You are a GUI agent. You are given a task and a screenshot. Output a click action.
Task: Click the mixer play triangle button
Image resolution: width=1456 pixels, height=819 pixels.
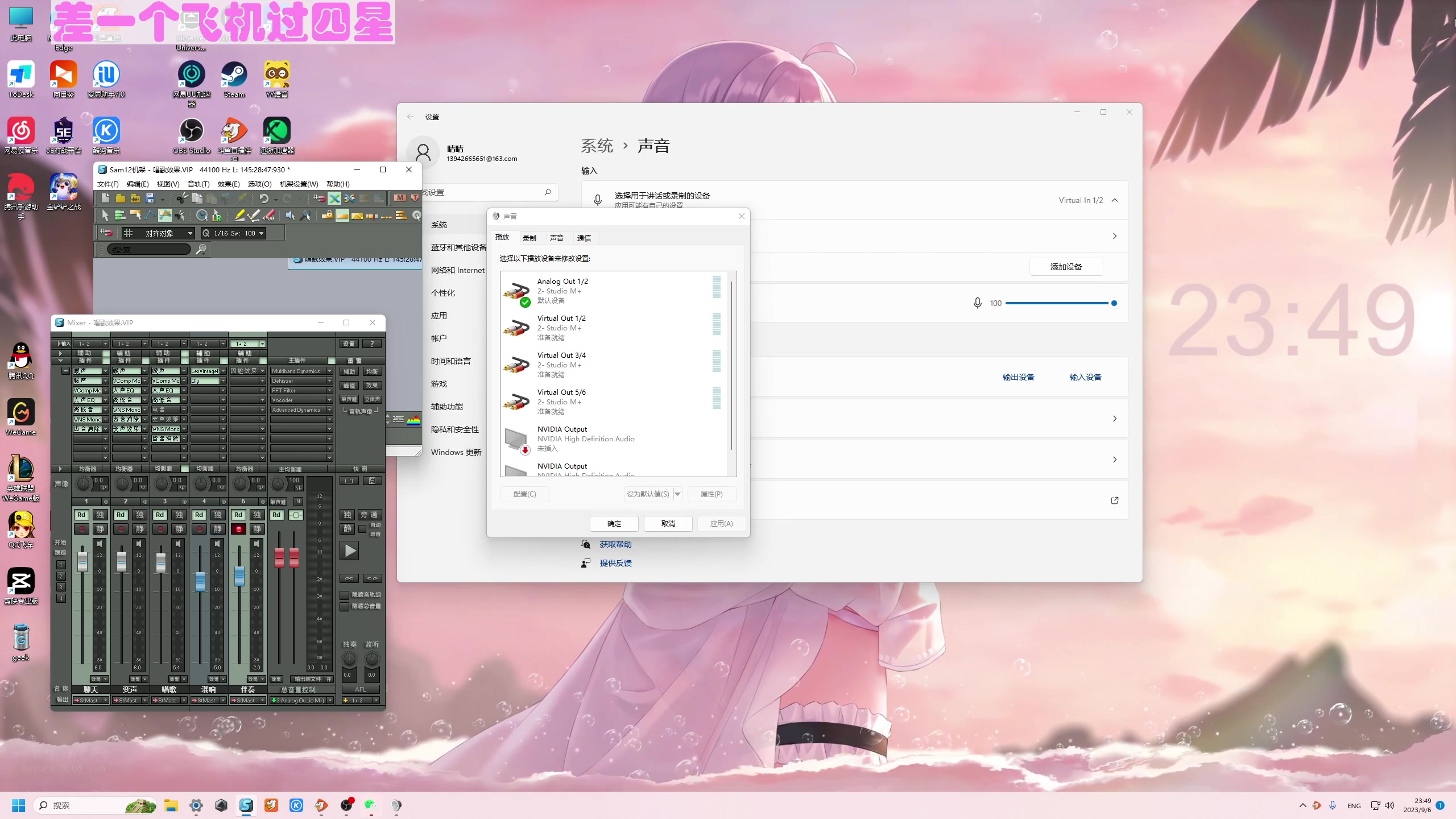350,551
